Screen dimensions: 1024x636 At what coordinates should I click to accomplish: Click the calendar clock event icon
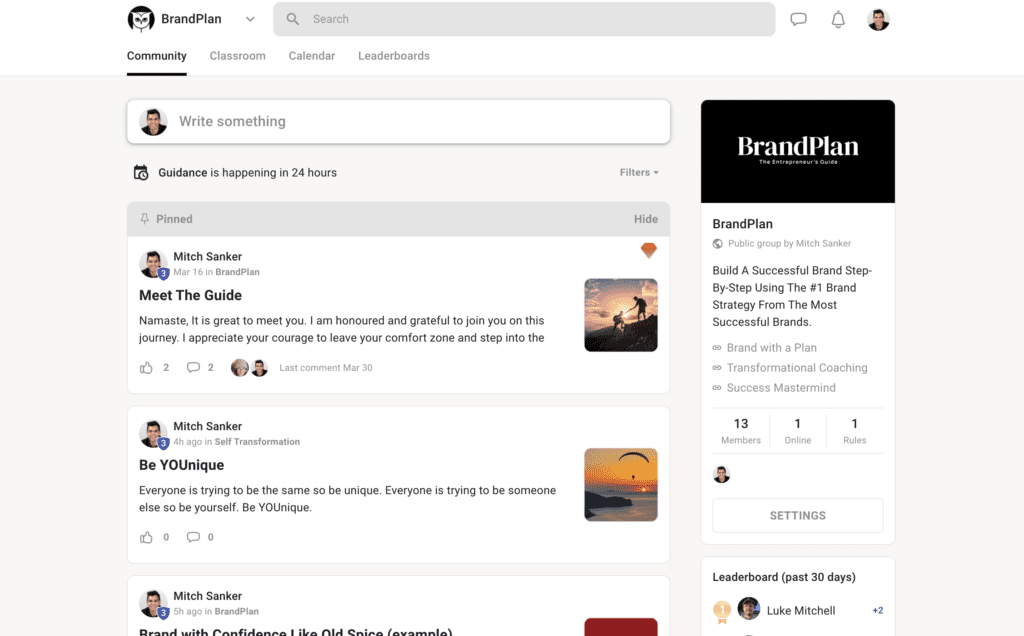point(141,172)
